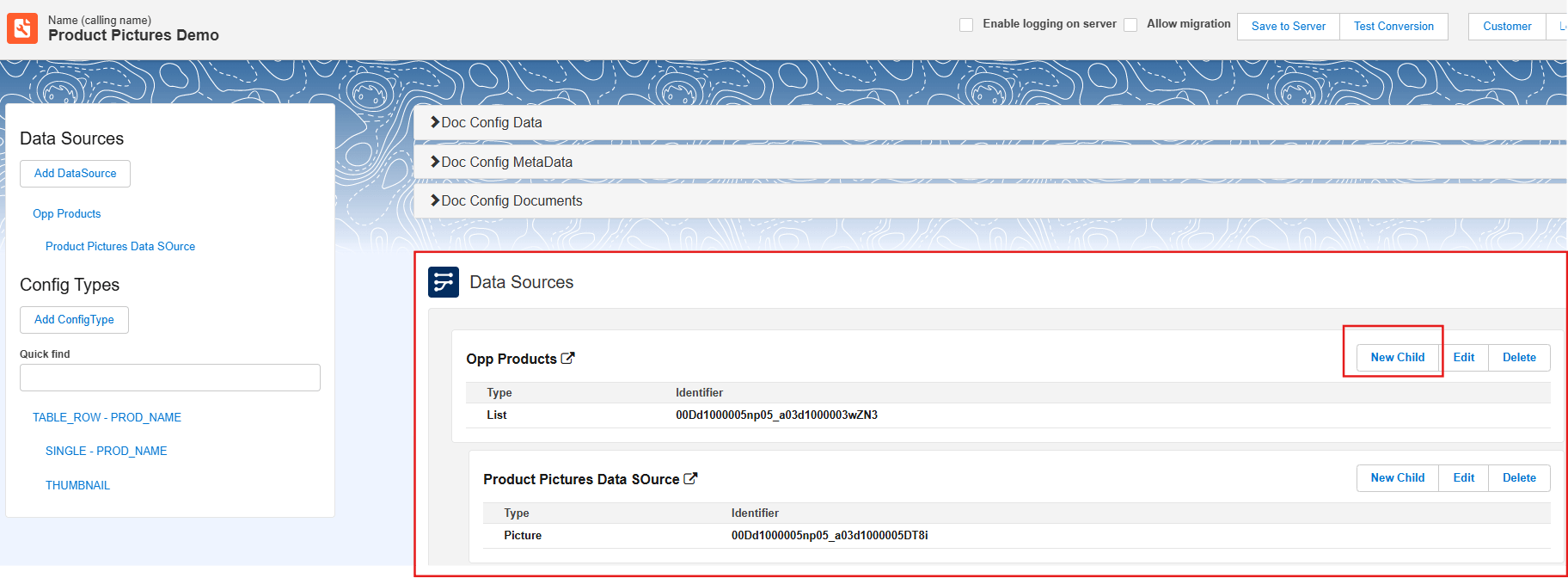
Task: Expand the Doc Config Documents section
Action: click(506, 201)
